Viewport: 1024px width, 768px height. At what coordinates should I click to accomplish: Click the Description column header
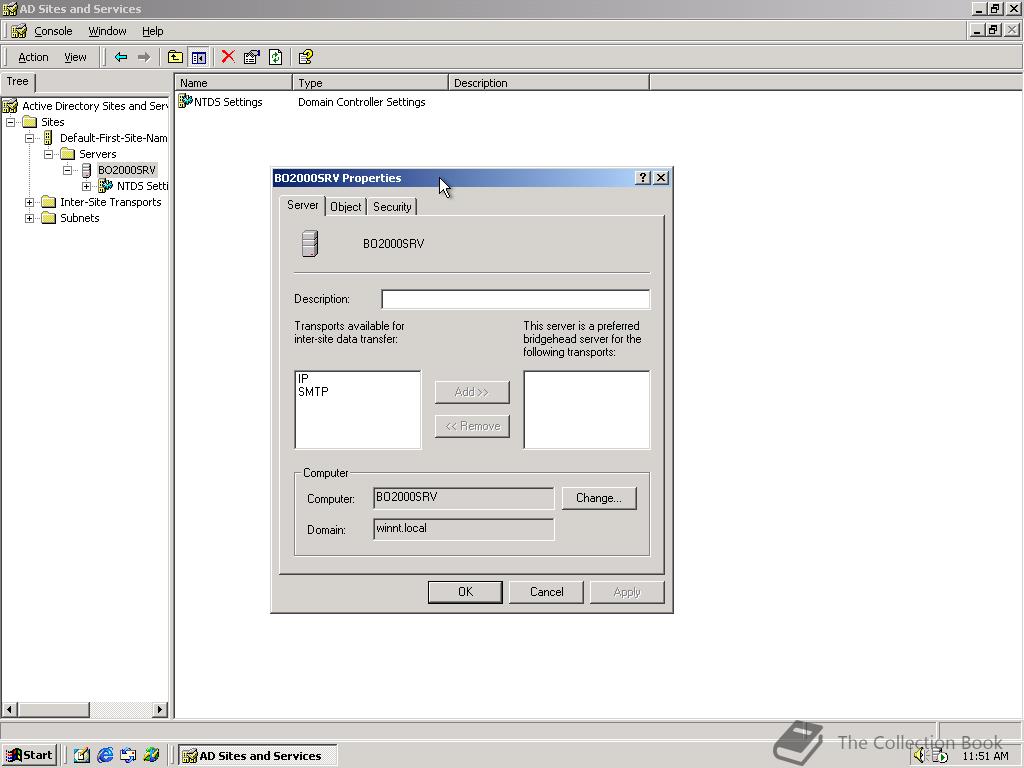[x=549, y=83]
